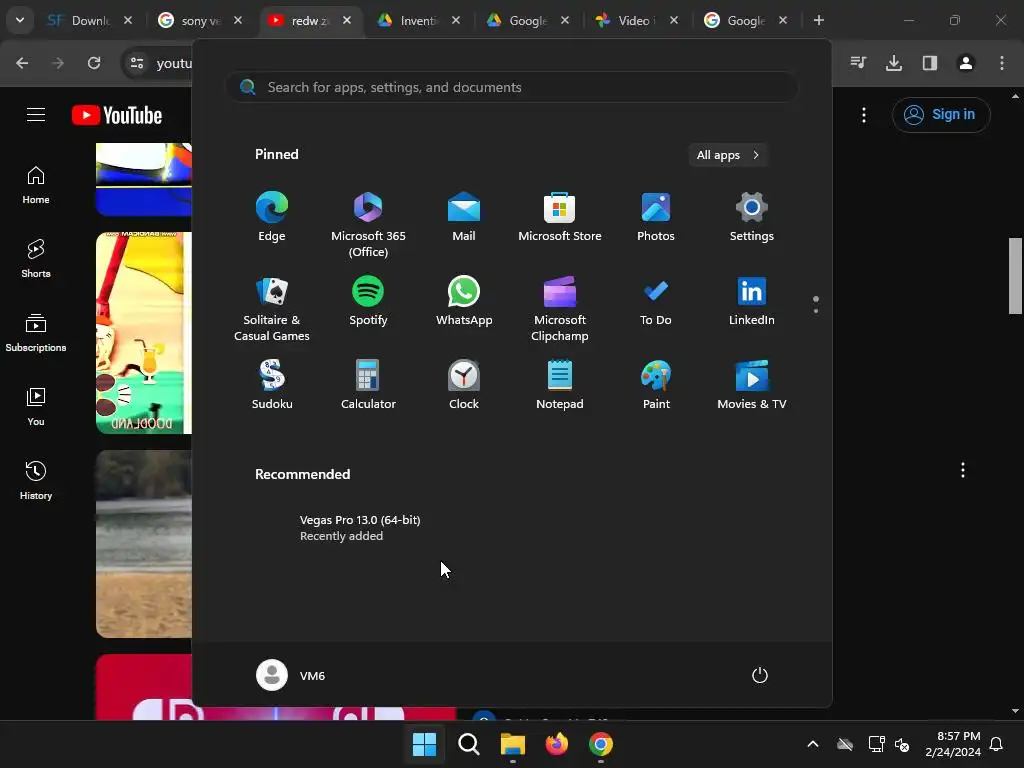Image resolution: width=1024 pixels, height=768 pixels.
Task: Go back in Chrome
Action: click(x=22, y=63)
